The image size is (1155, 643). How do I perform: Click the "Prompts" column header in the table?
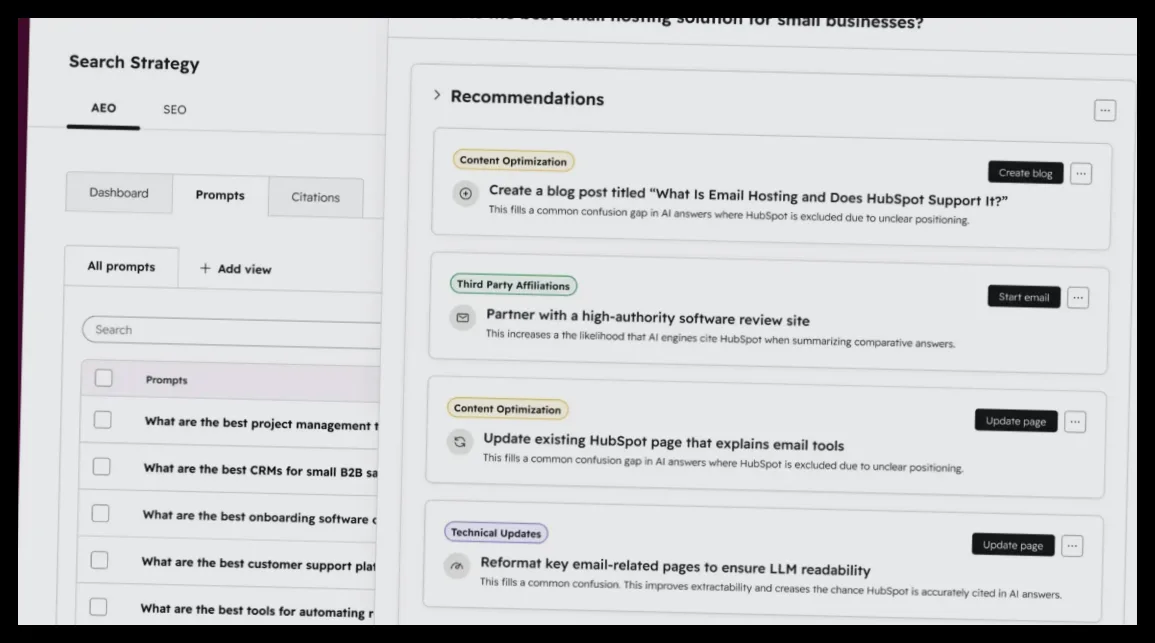pos(166,380)
